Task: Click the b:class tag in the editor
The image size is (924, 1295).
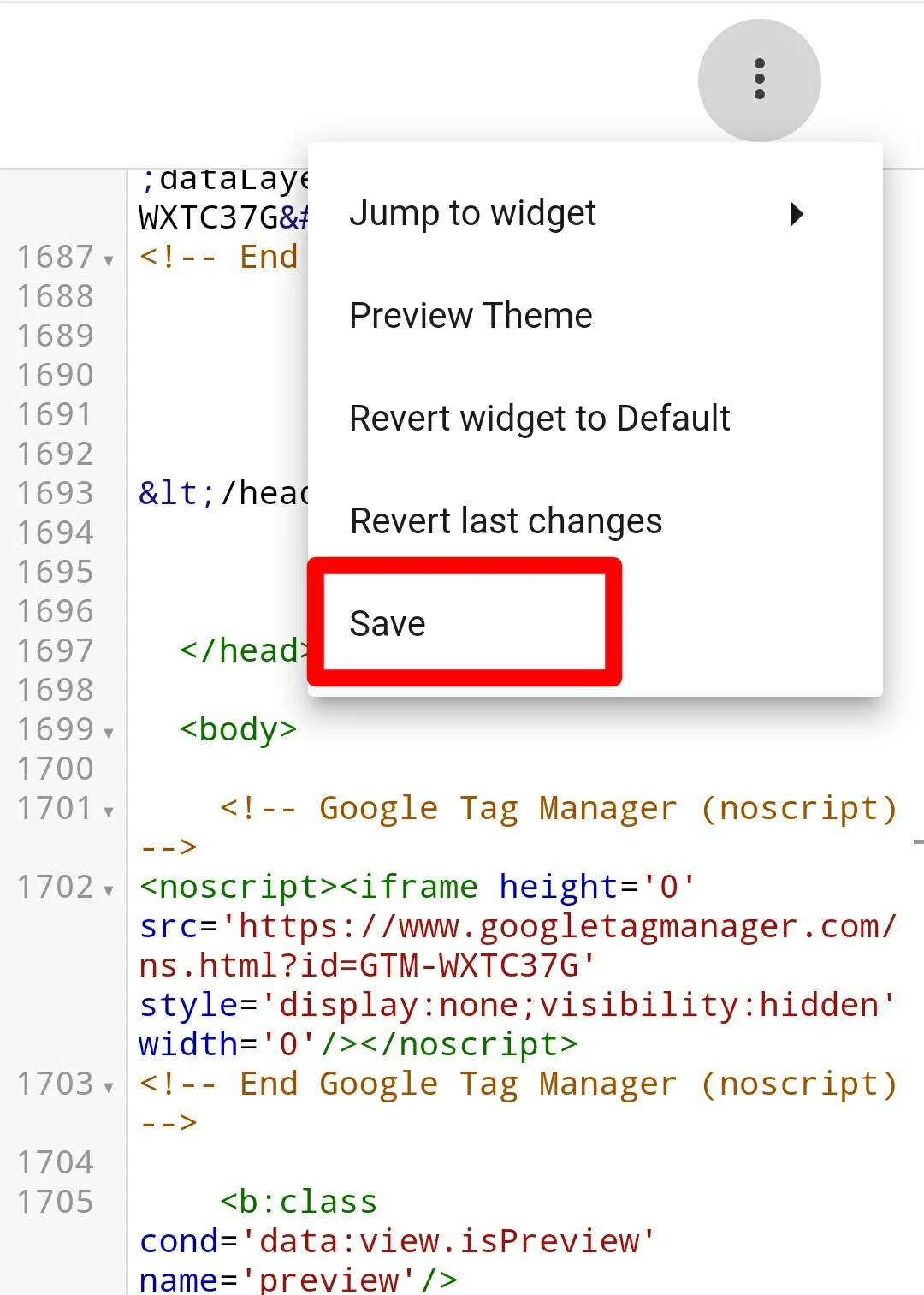Action: click(298, 1202)
